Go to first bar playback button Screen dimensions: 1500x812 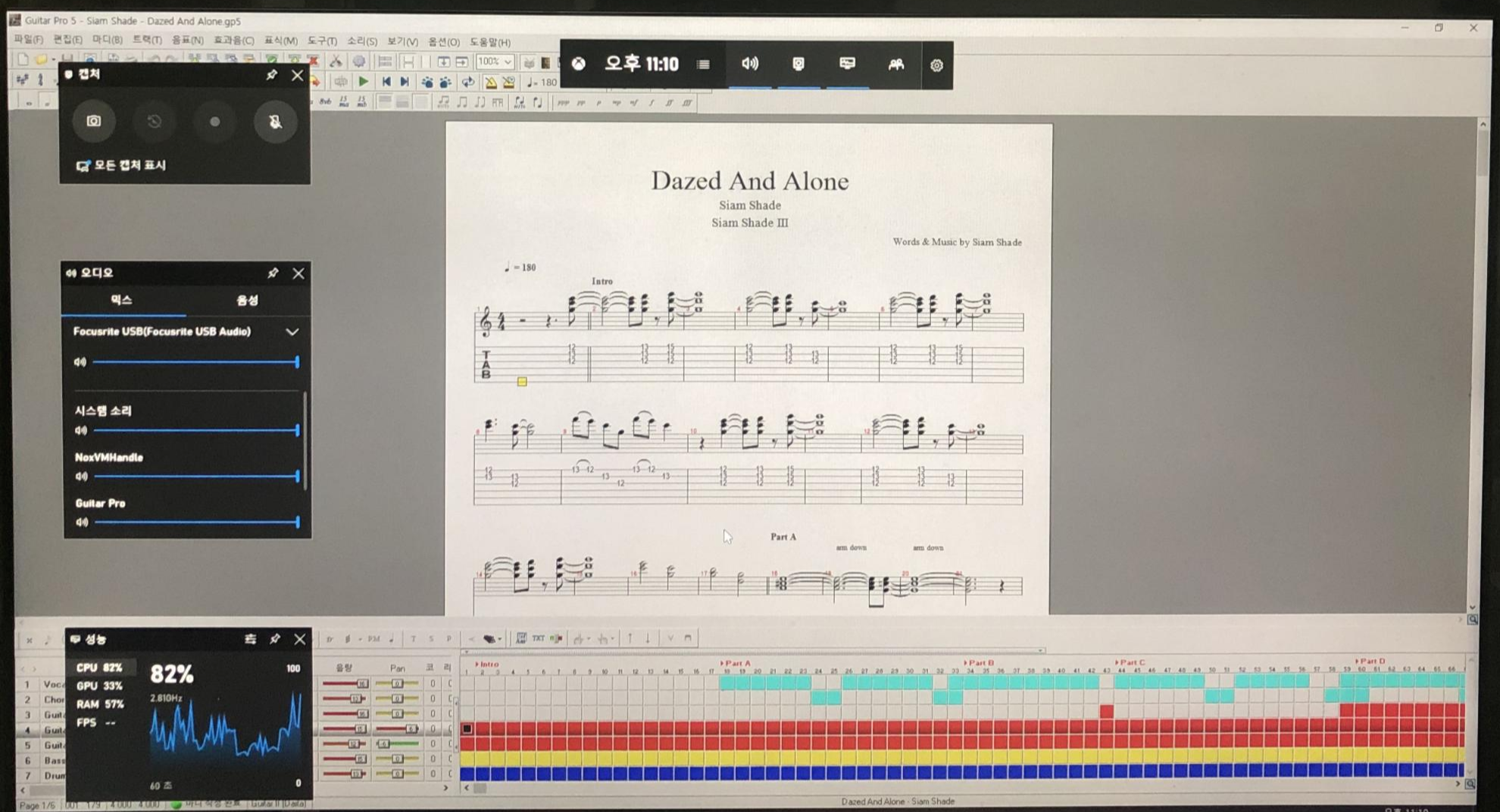[386, 82]
